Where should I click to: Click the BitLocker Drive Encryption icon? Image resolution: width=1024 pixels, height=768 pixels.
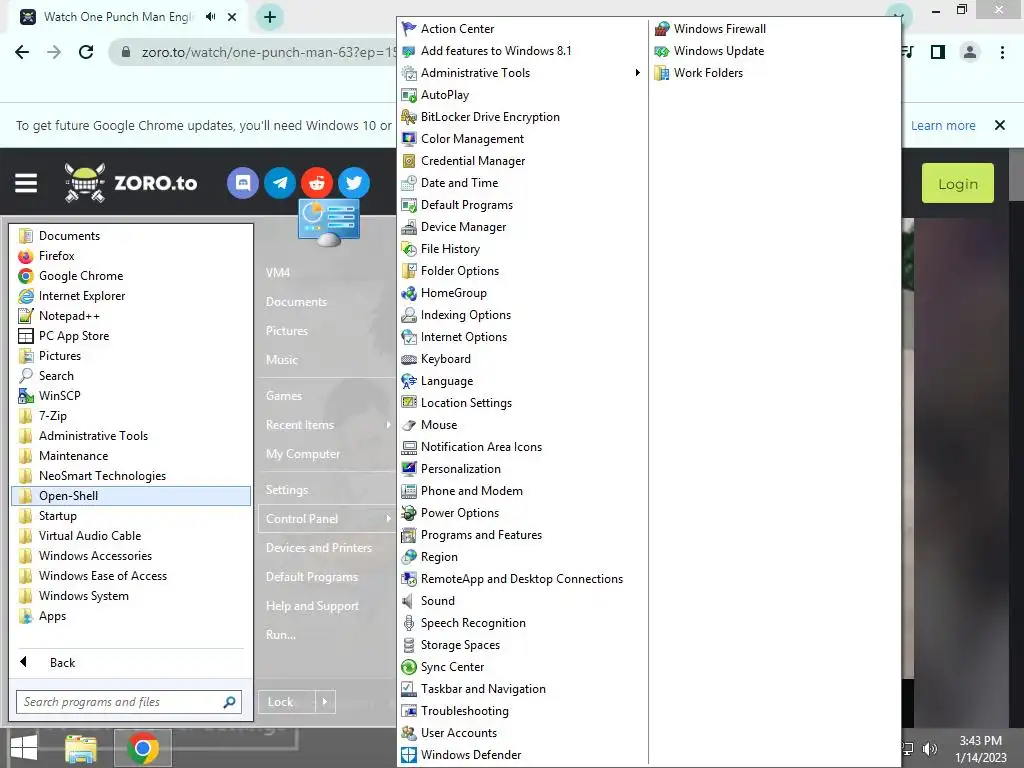click(x=409, y=117)
